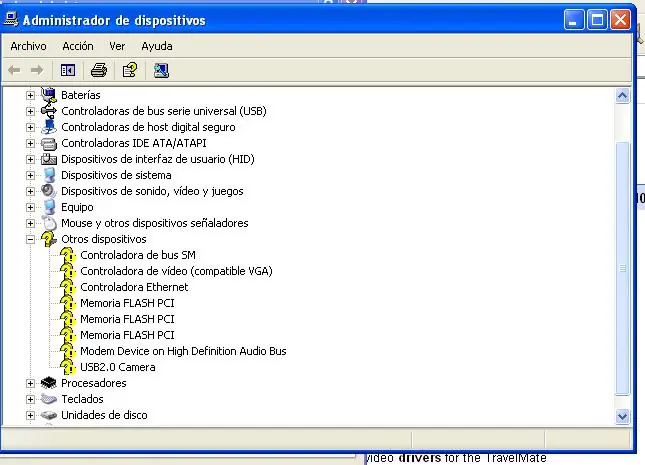
Task: Expand the Equipo node
Action: [30, 207]
